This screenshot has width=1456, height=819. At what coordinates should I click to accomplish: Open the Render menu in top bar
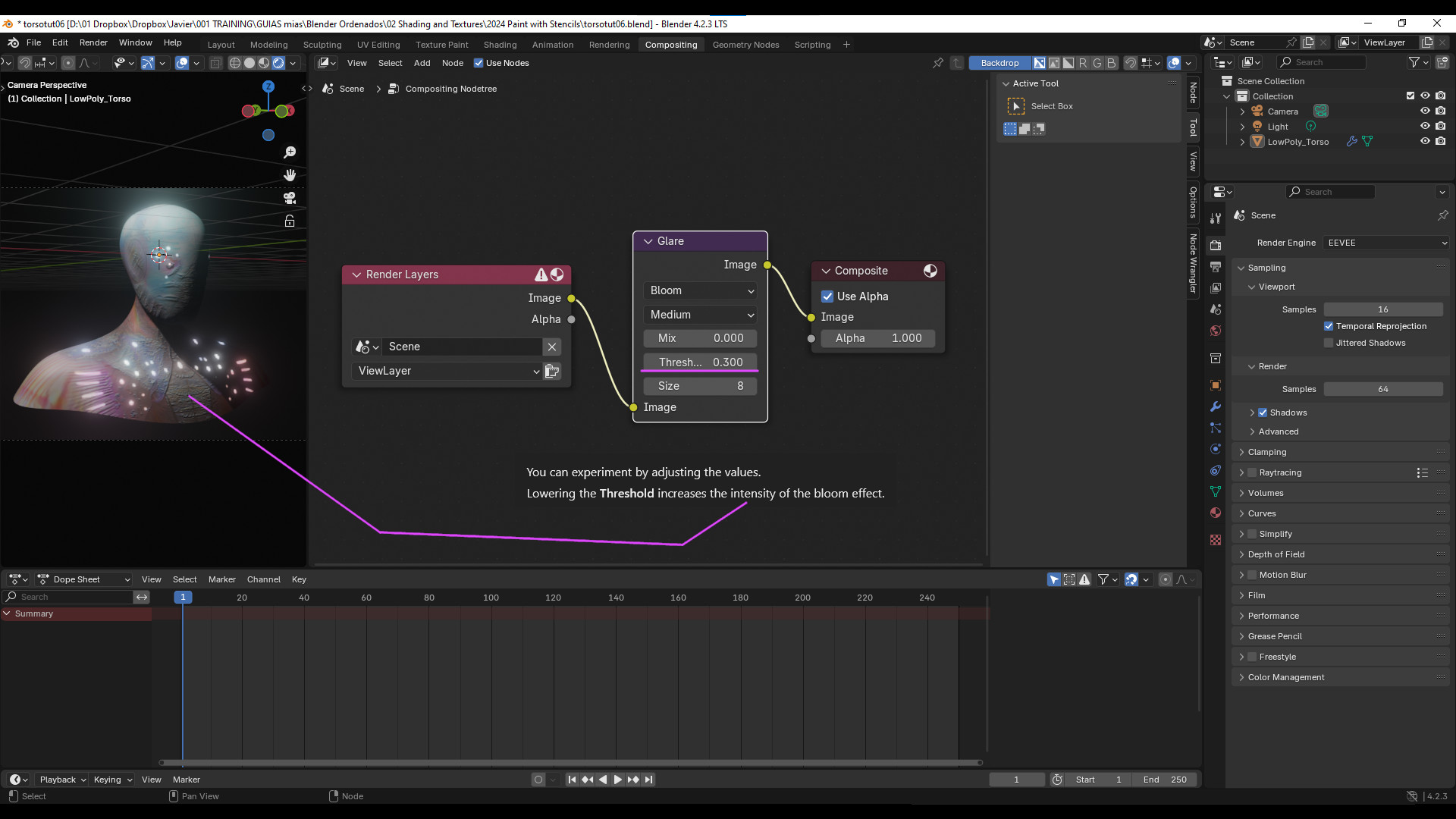pyautogui.click(x=93, y=42)
